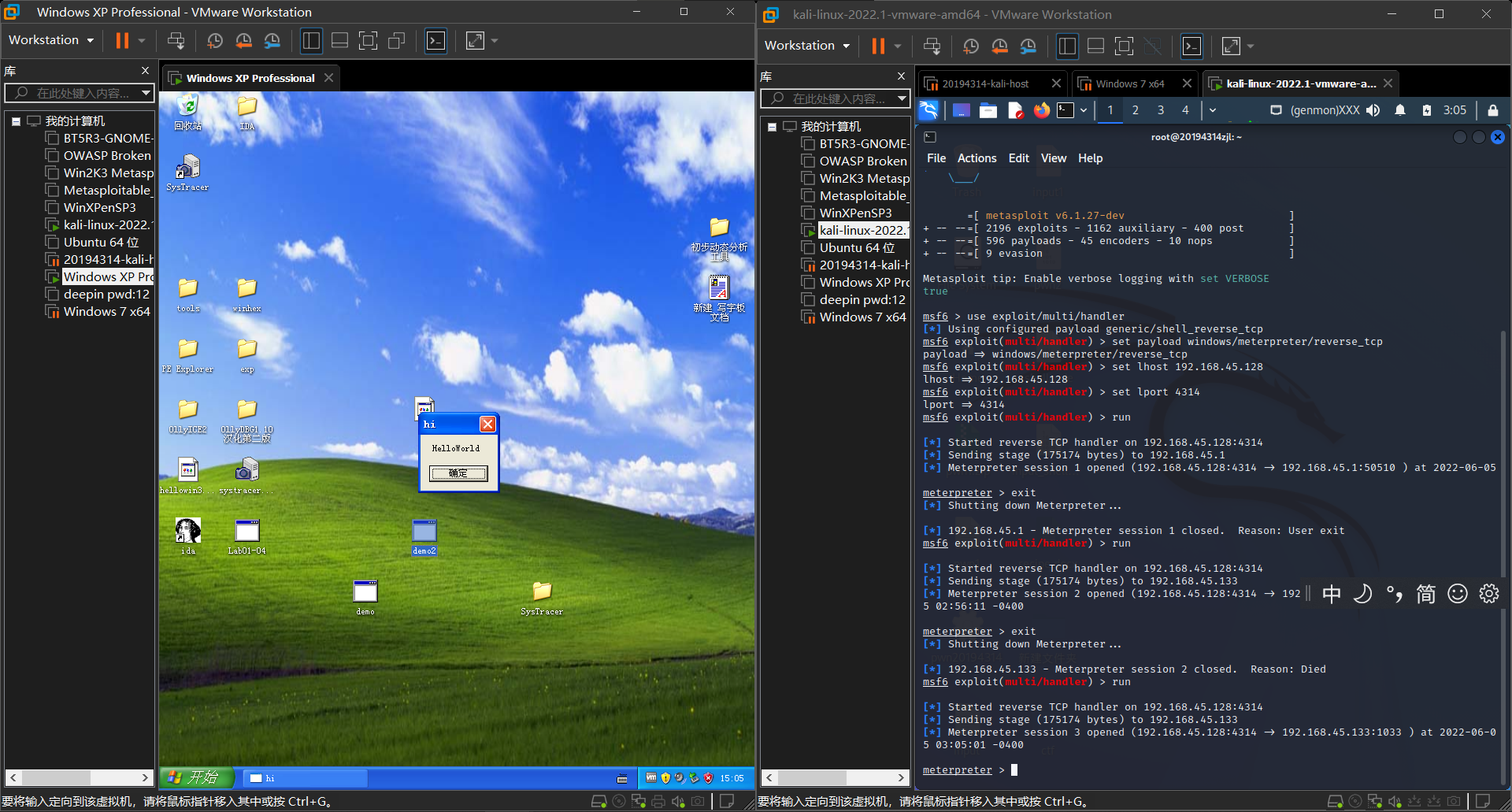Revert to snapshot icon in left VMware window
This screenshot has height=812, width=1512.
pyautogui.click(x=243, y=40)
